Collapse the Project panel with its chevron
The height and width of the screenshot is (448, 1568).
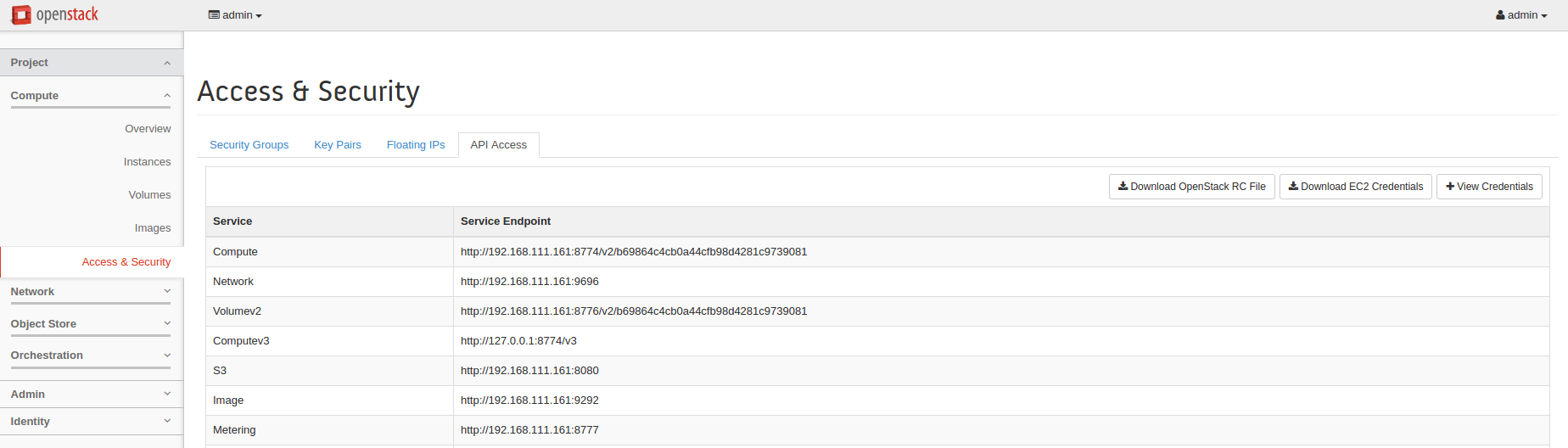tap(167, 63)
